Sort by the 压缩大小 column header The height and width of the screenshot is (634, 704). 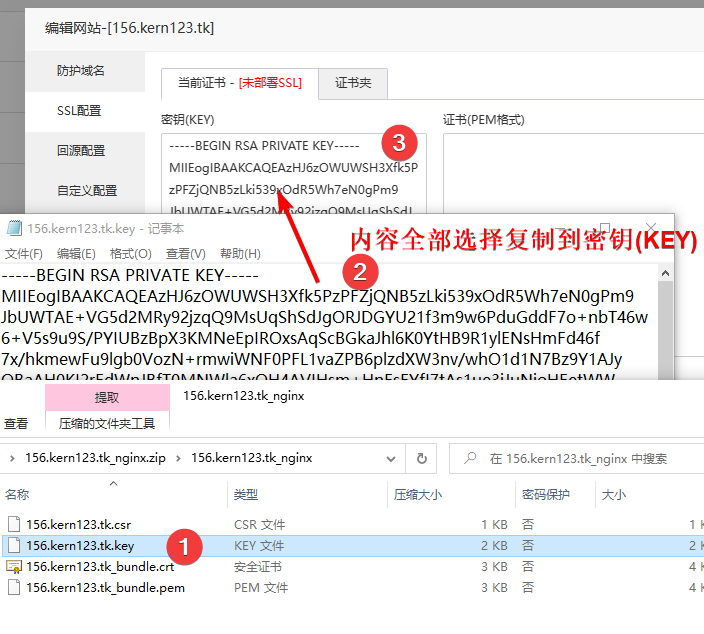click(451, 494)
